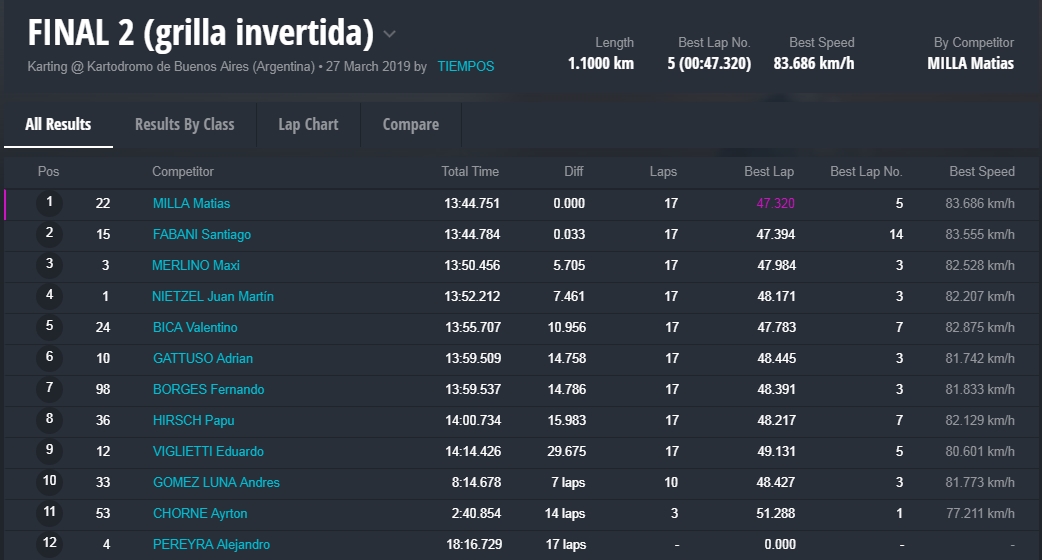Open the TIEMPOS organizer link
This screenshot has height=560, width=1042.
point(465,67)
